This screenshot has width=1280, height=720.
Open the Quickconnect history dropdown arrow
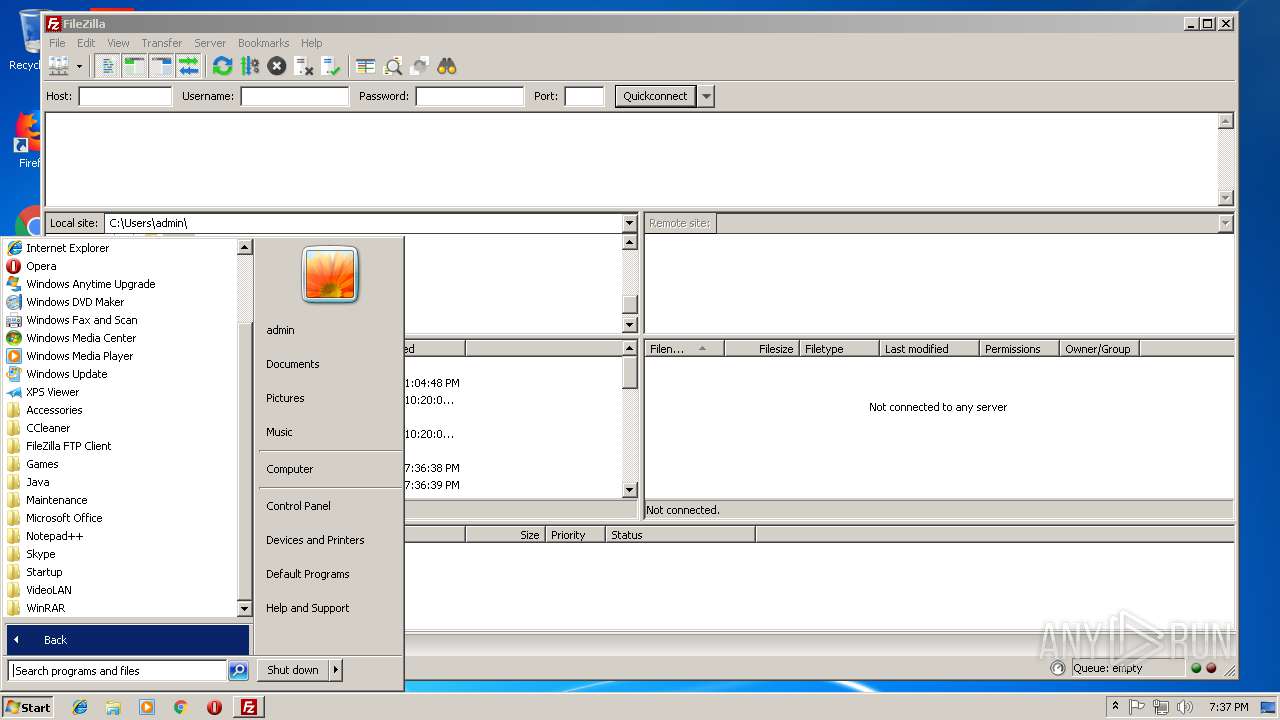[x=706, y=96]
